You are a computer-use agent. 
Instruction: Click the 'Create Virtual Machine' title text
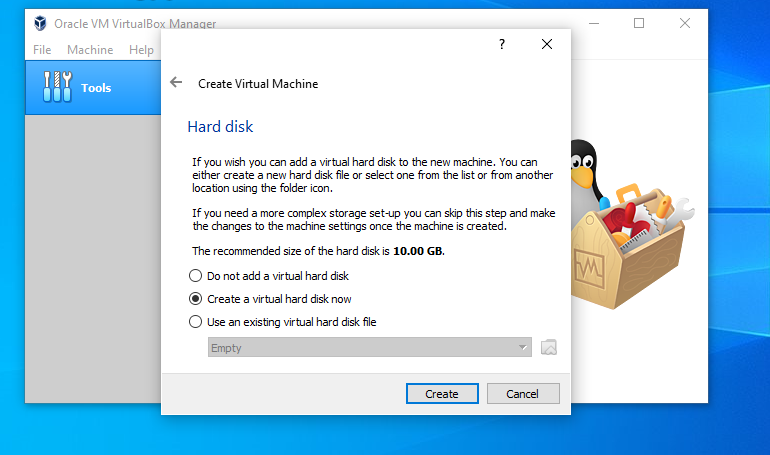tap(258, 84)
